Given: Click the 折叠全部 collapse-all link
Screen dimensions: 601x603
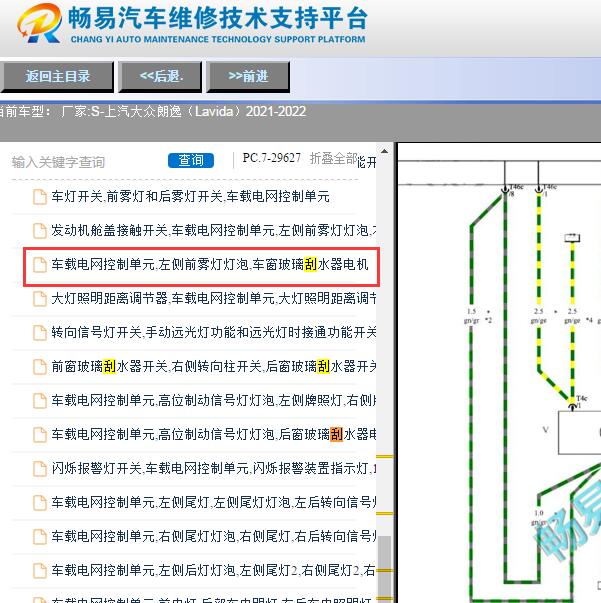Looking at the screenshot, I should 333,158.
